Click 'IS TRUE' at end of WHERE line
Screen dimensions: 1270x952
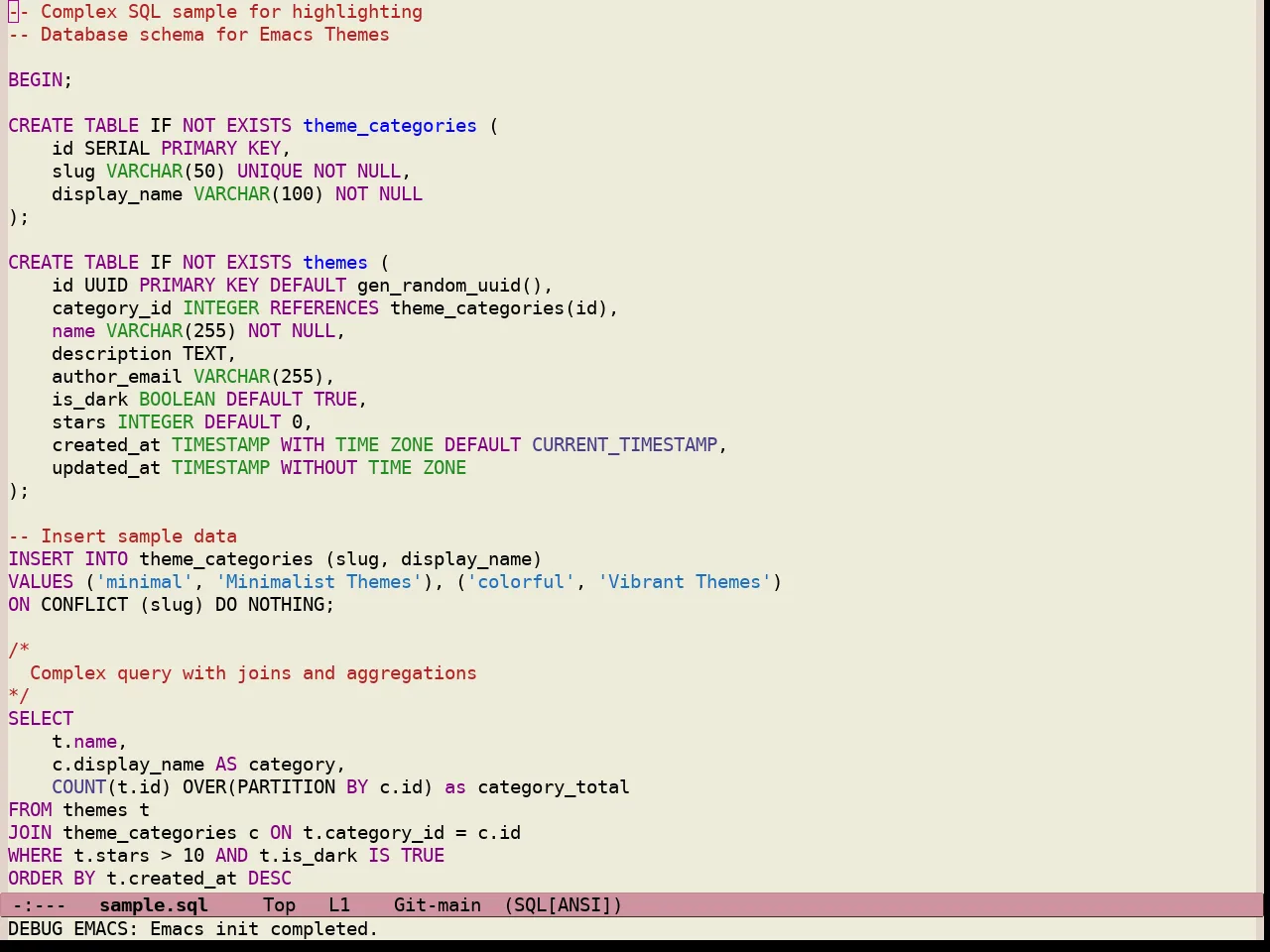tap(406, 855)
